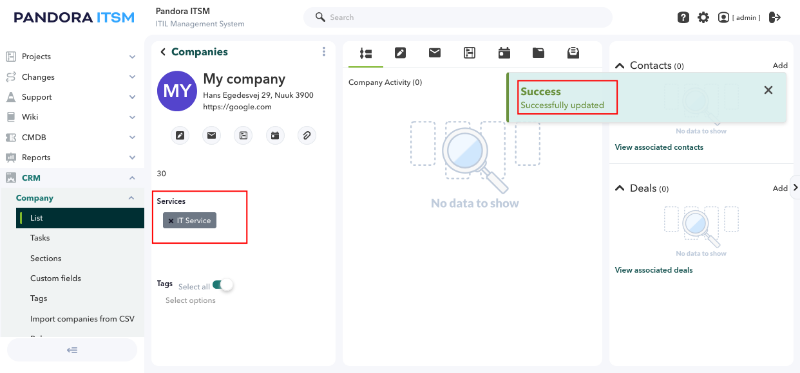Open the files folder tab icon
The width and height of the screenshot is (800, 373).
538,53
